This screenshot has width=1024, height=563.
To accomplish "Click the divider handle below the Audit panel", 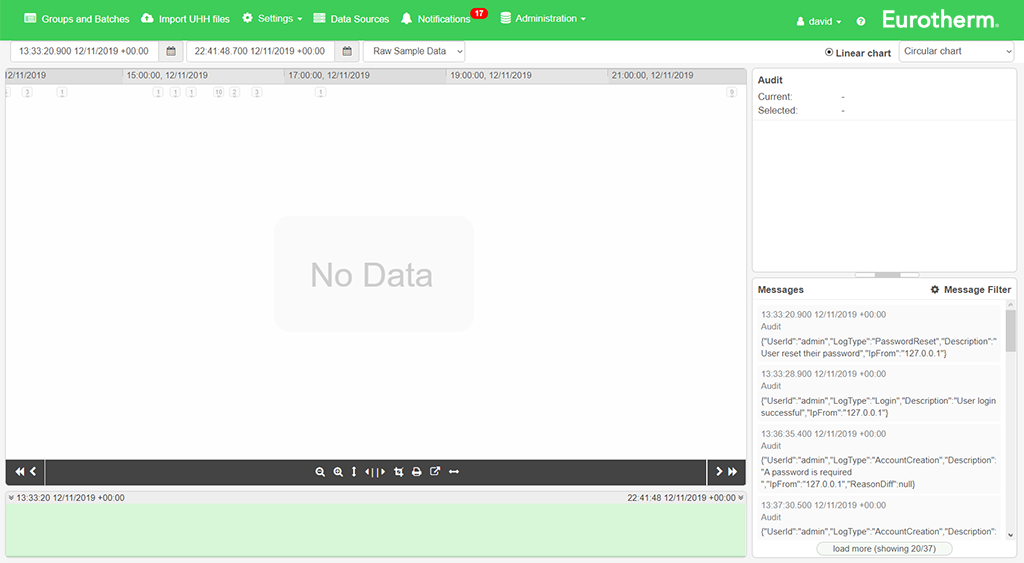I will [887, 275].
